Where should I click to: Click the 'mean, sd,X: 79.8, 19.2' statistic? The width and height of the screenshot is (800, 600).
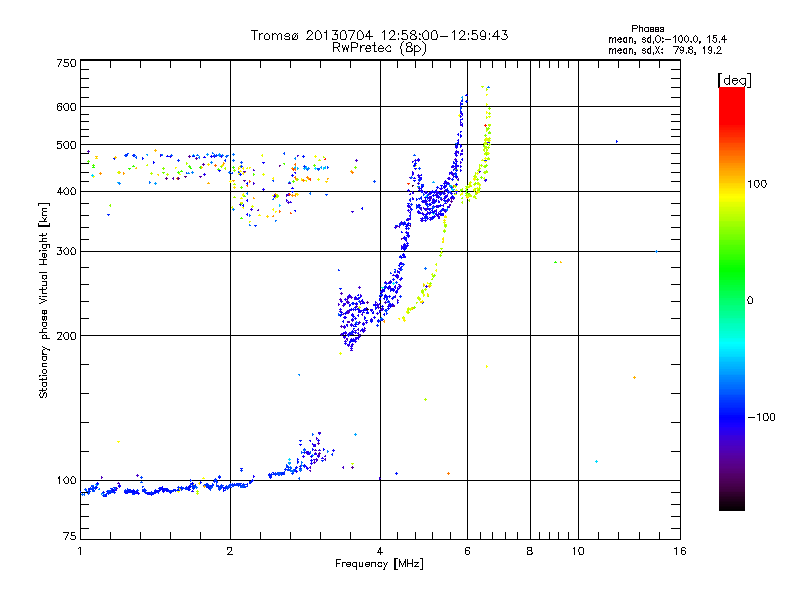(x=665, y=50)
